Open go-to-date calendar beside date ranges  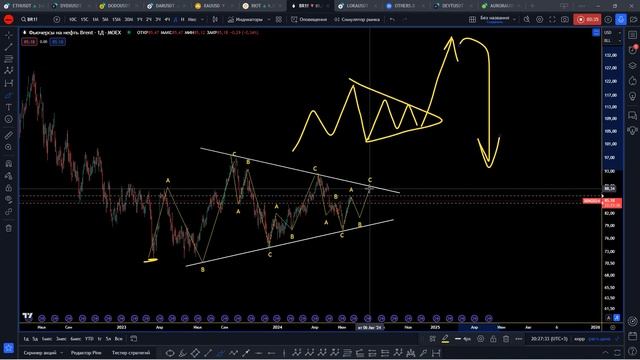[x=133, y=339]
